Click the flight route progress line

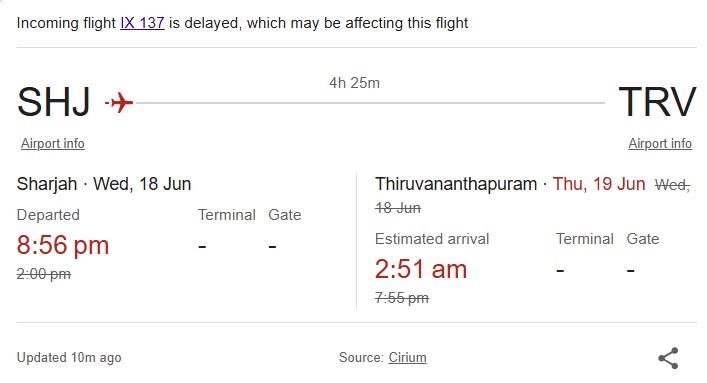(x=370, y=103)
